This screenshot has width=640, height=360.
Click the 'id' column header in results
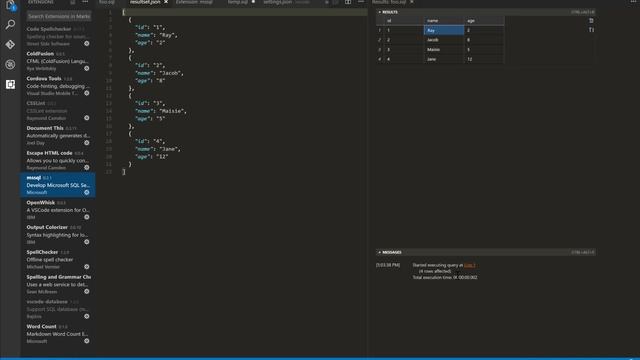[404, 20]
